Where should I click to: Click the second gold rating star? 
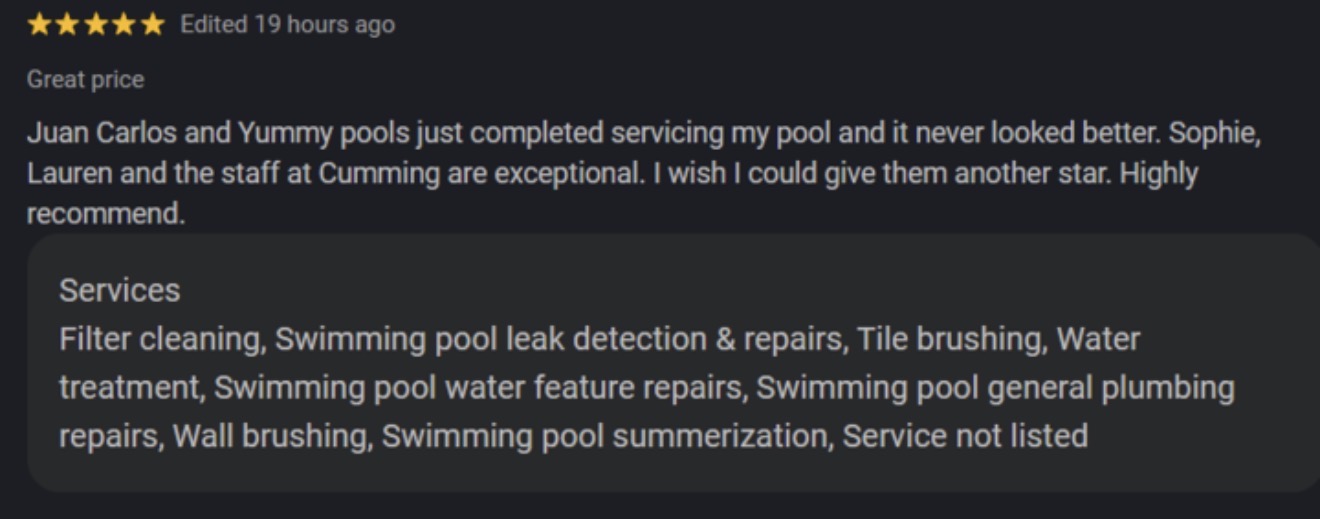pos(68,25)
